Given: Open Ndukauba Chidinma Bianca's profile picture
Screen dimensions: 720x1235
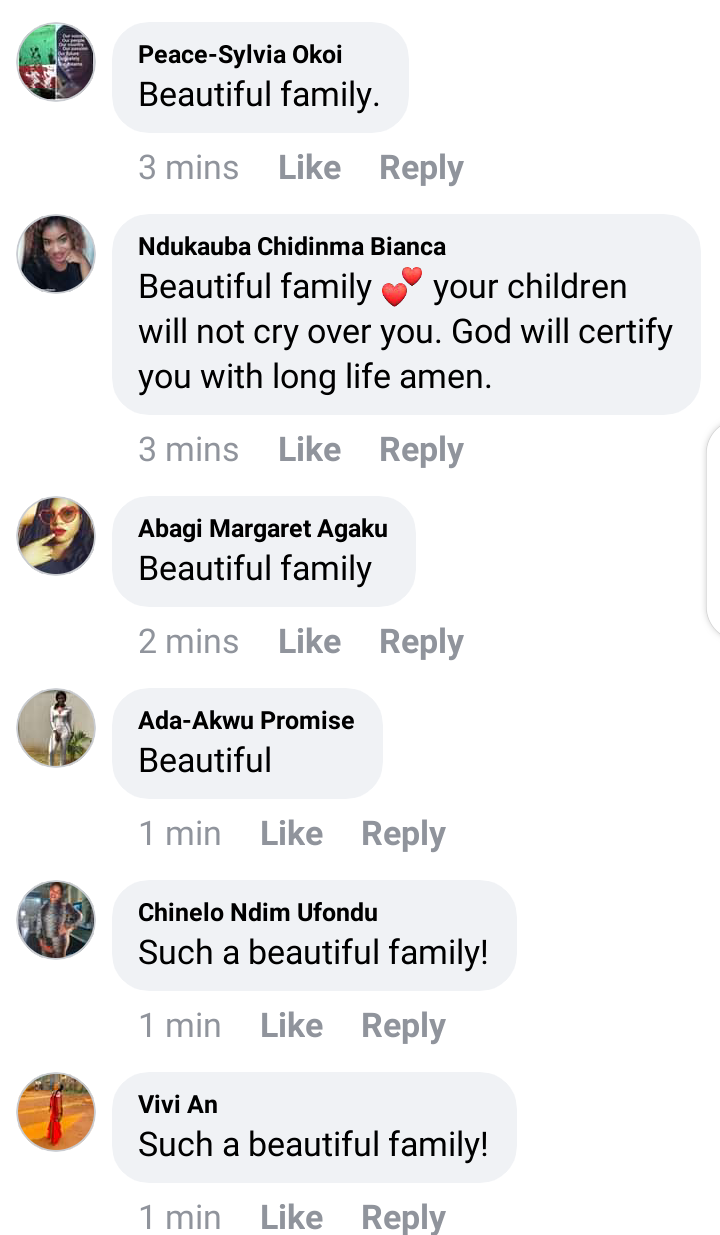Looking at the screenshot, I should [56, 254].
